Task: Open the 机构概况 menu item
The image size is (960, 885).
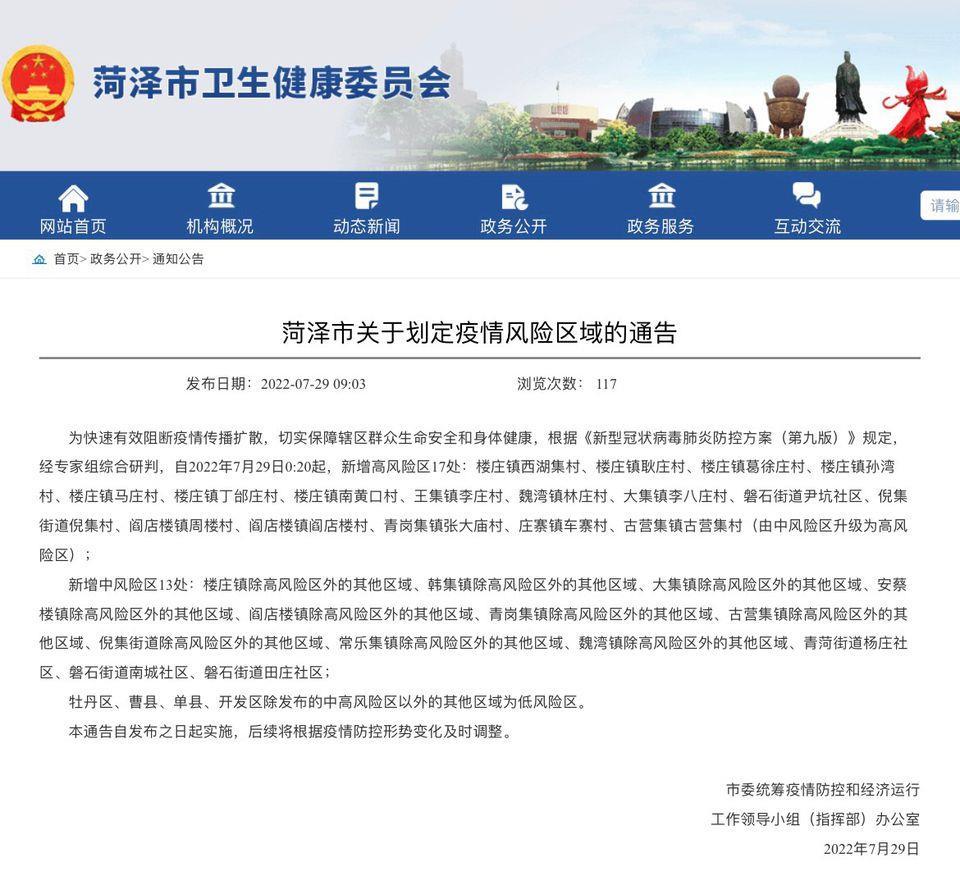Action: 220,226
